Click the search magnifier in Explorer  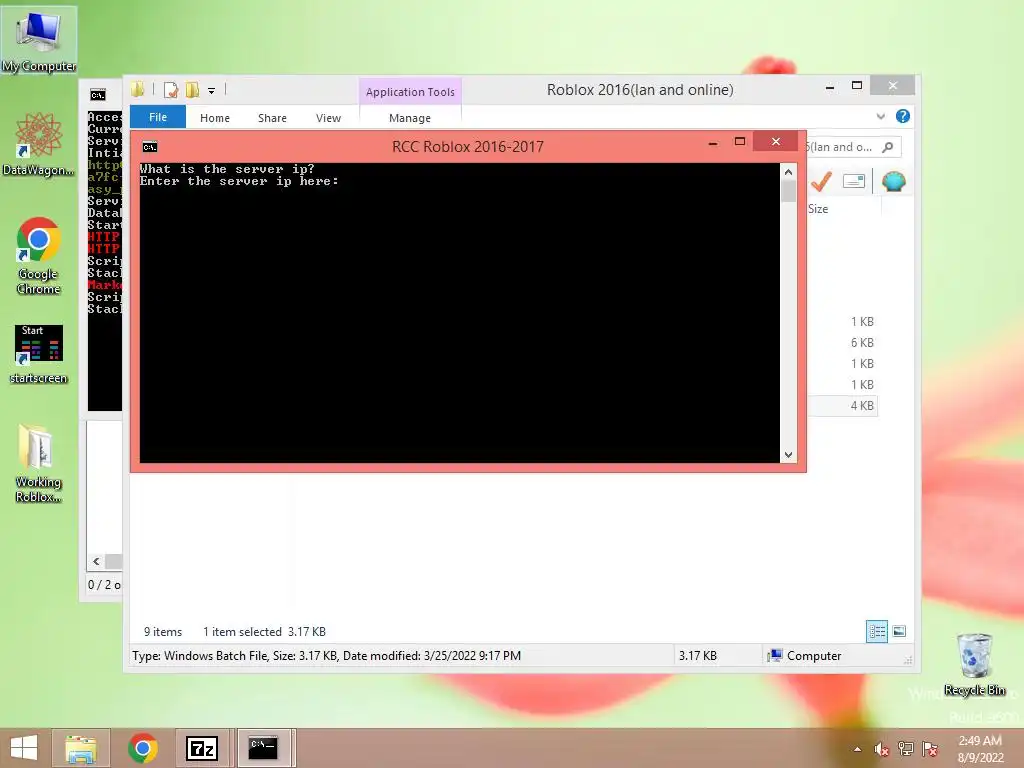(888, 147)
